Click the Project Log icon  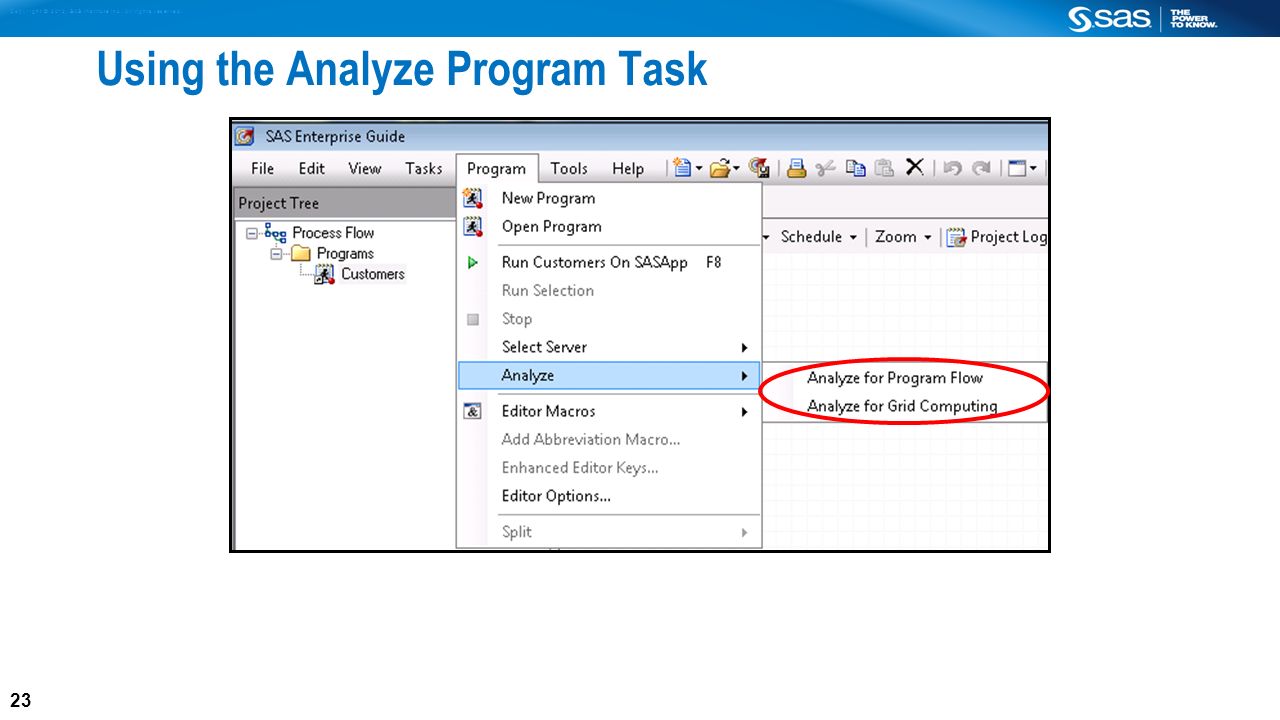[x=956, y=237]
